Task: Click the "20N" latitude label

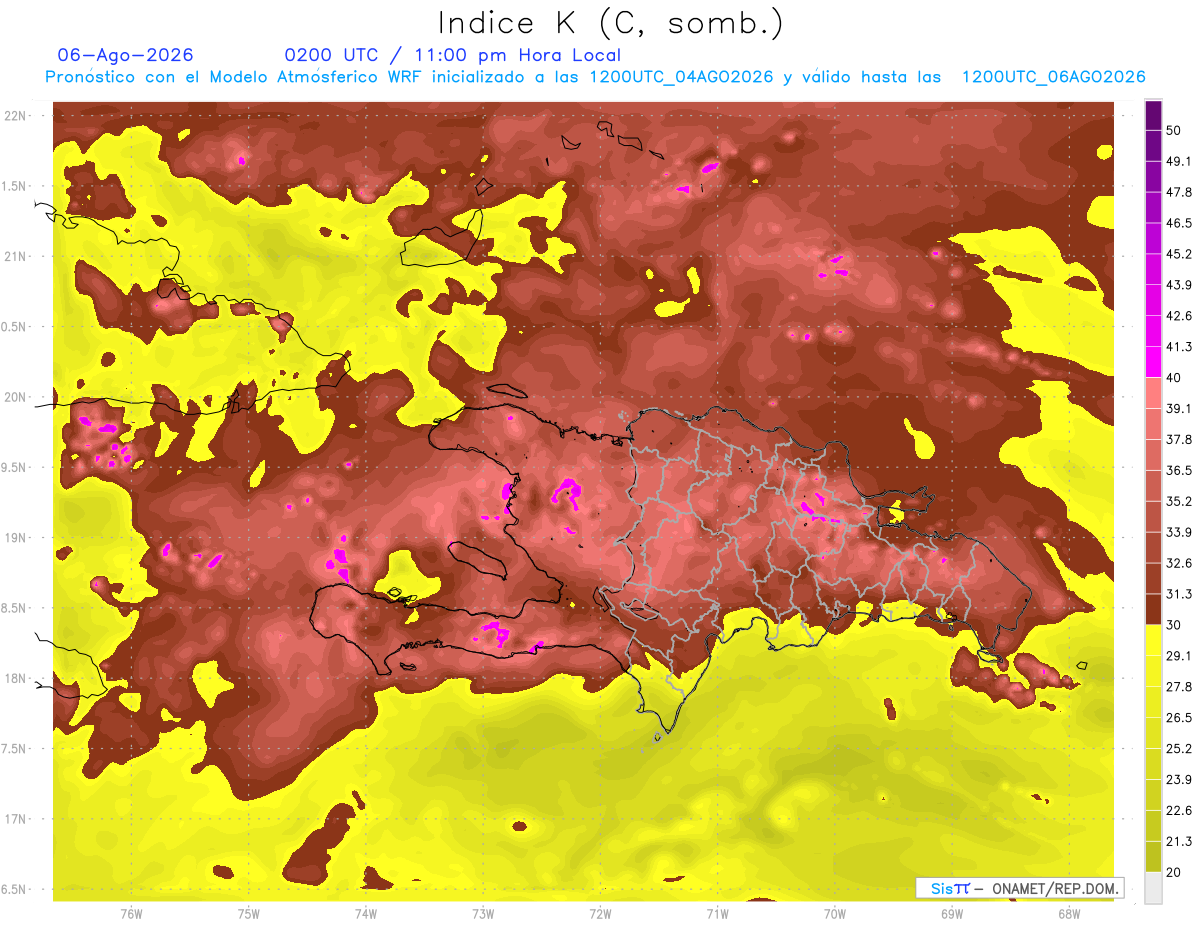Action: click(x=15, y=397)
